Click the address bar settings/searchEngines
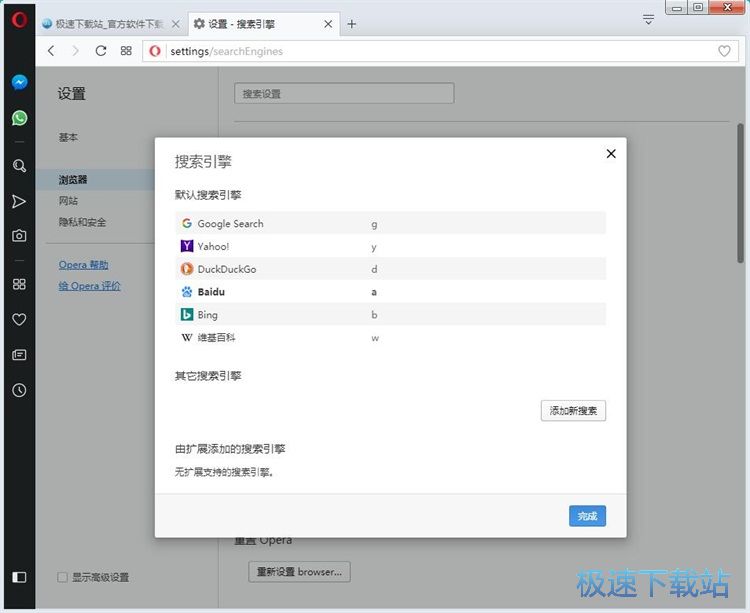 (440, 51)
